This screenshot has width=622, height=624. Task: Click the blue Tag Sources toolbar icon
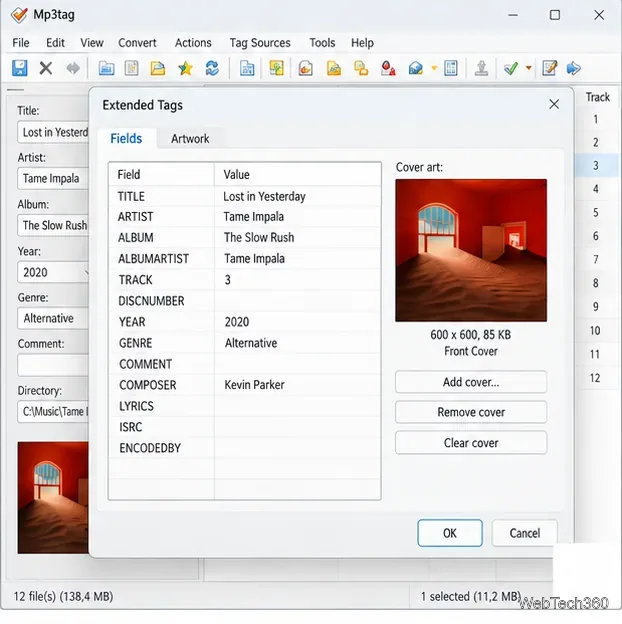pyautogui.click(x=415, y=68)
